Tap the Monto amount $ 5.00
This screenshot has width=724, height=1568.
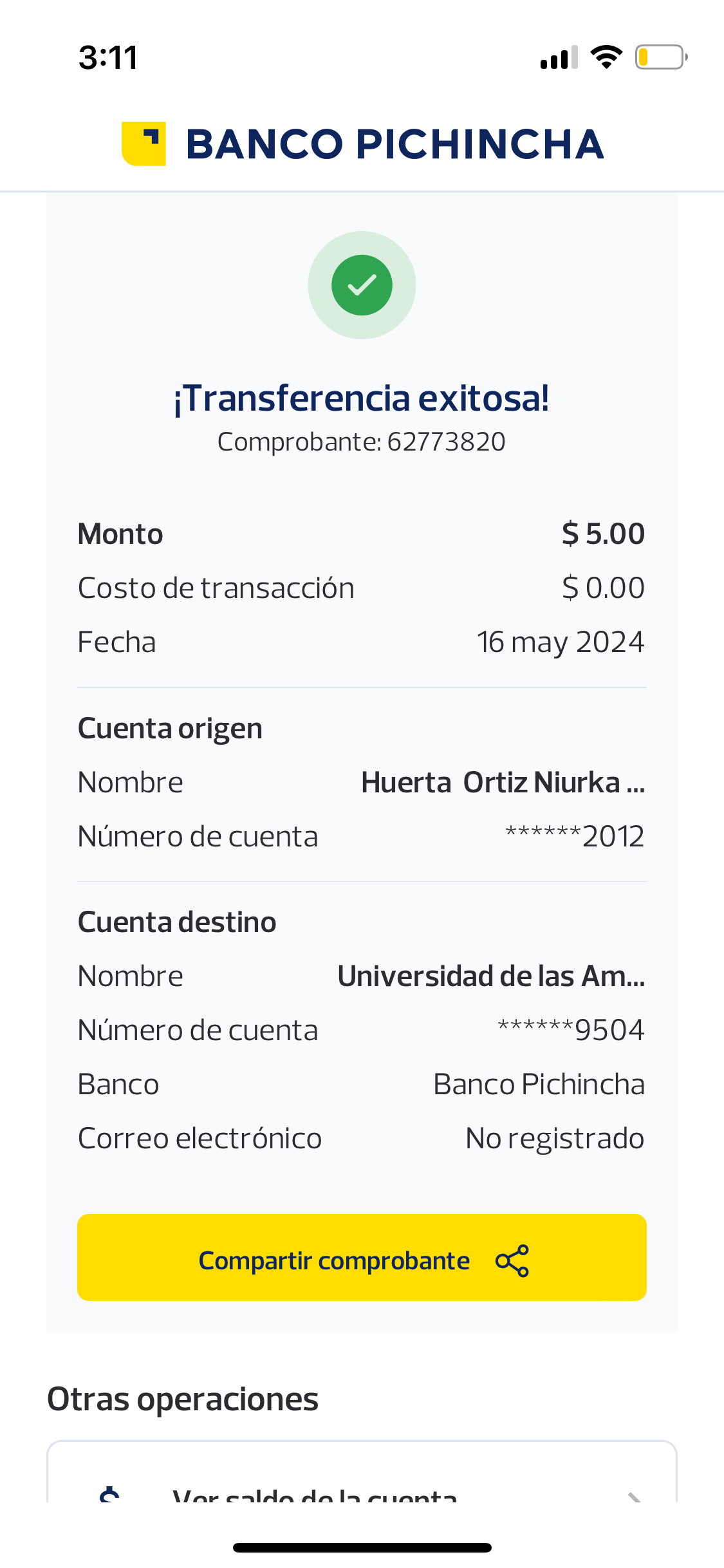603,534
